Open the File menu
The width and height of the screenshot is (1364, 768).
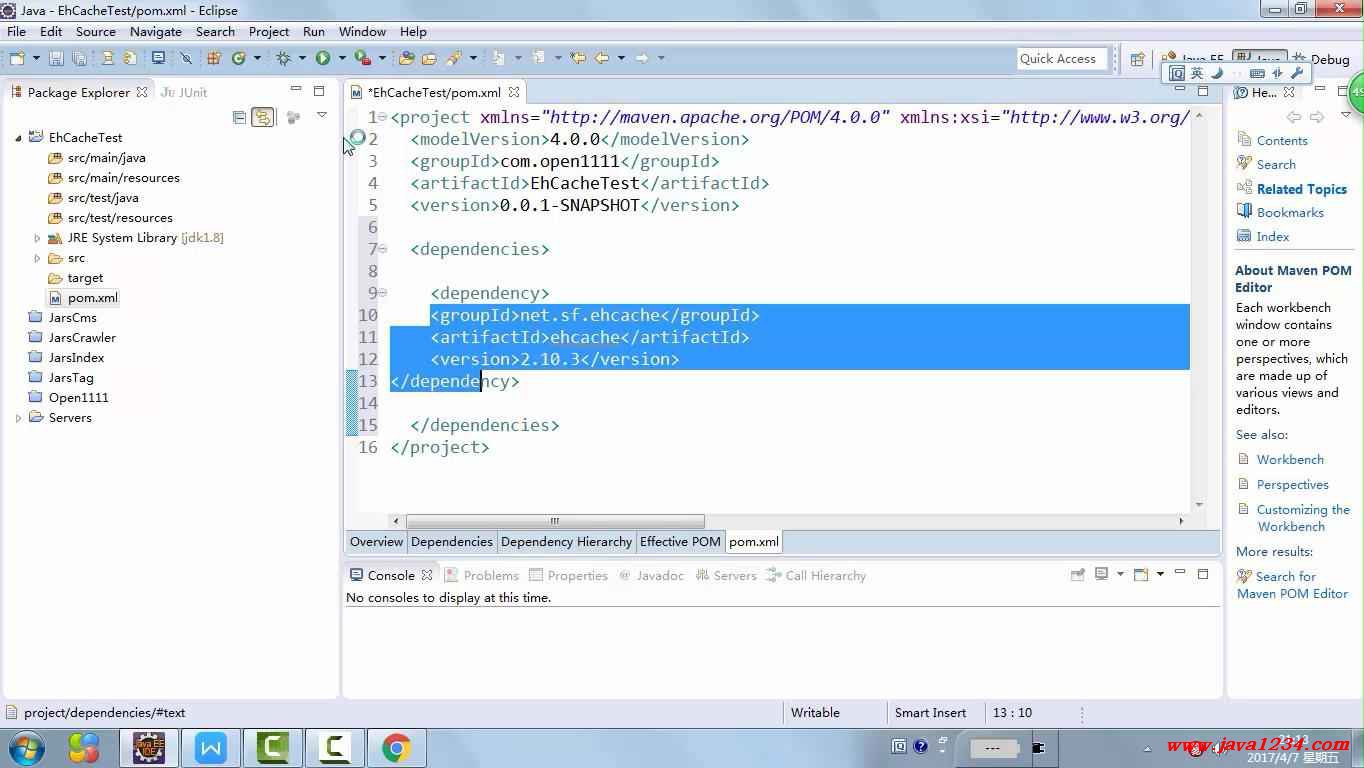(x=16, y=31)
